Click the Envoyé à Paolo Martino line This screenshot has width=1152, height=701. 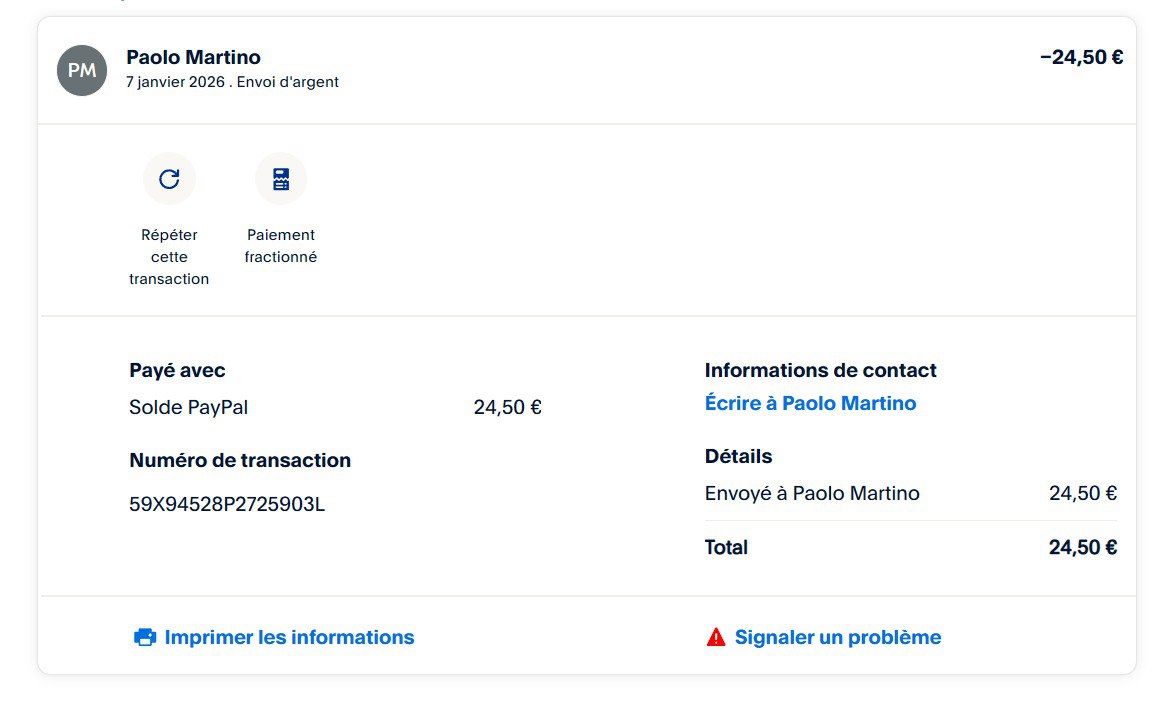tap(812, 493)
